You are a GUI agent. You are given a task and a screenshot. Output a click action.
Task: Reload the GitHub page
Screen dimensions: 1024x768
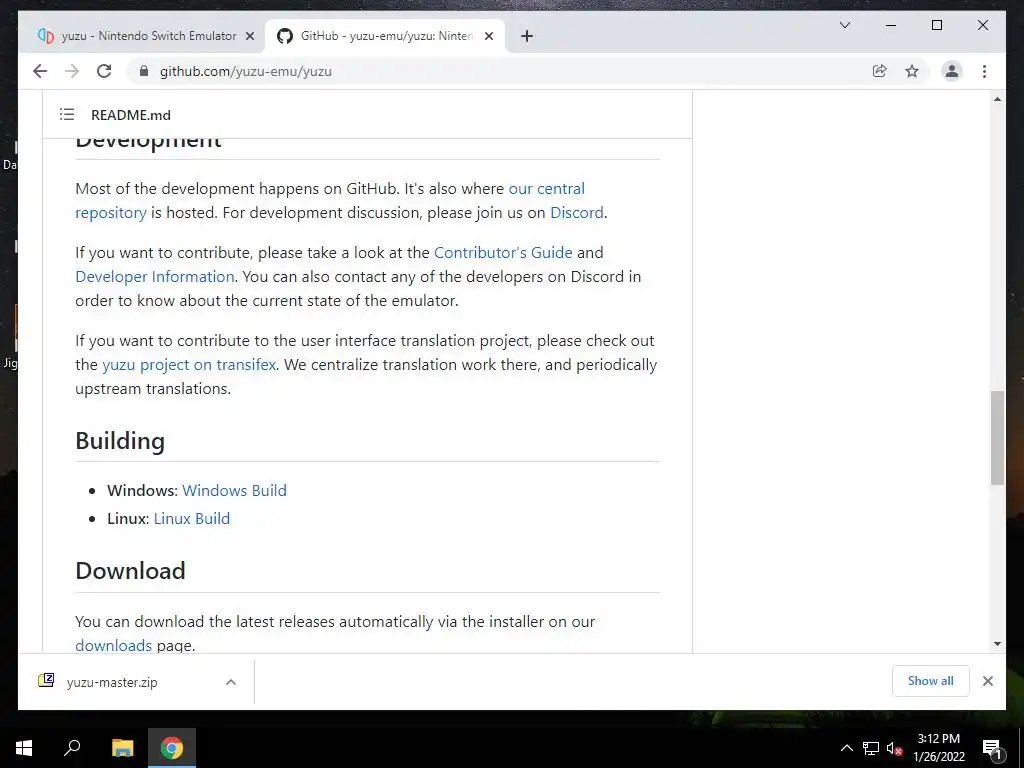pos(104,71)
